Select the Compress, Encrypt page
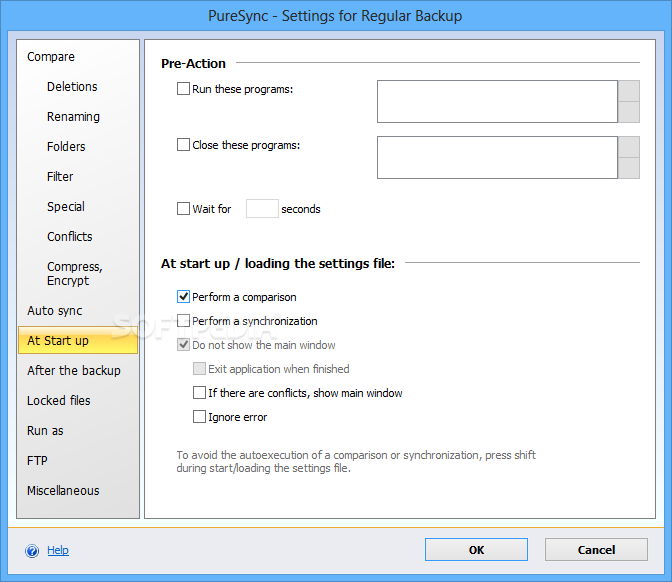Screen dimensions: 672x582 tap(75, 273)
